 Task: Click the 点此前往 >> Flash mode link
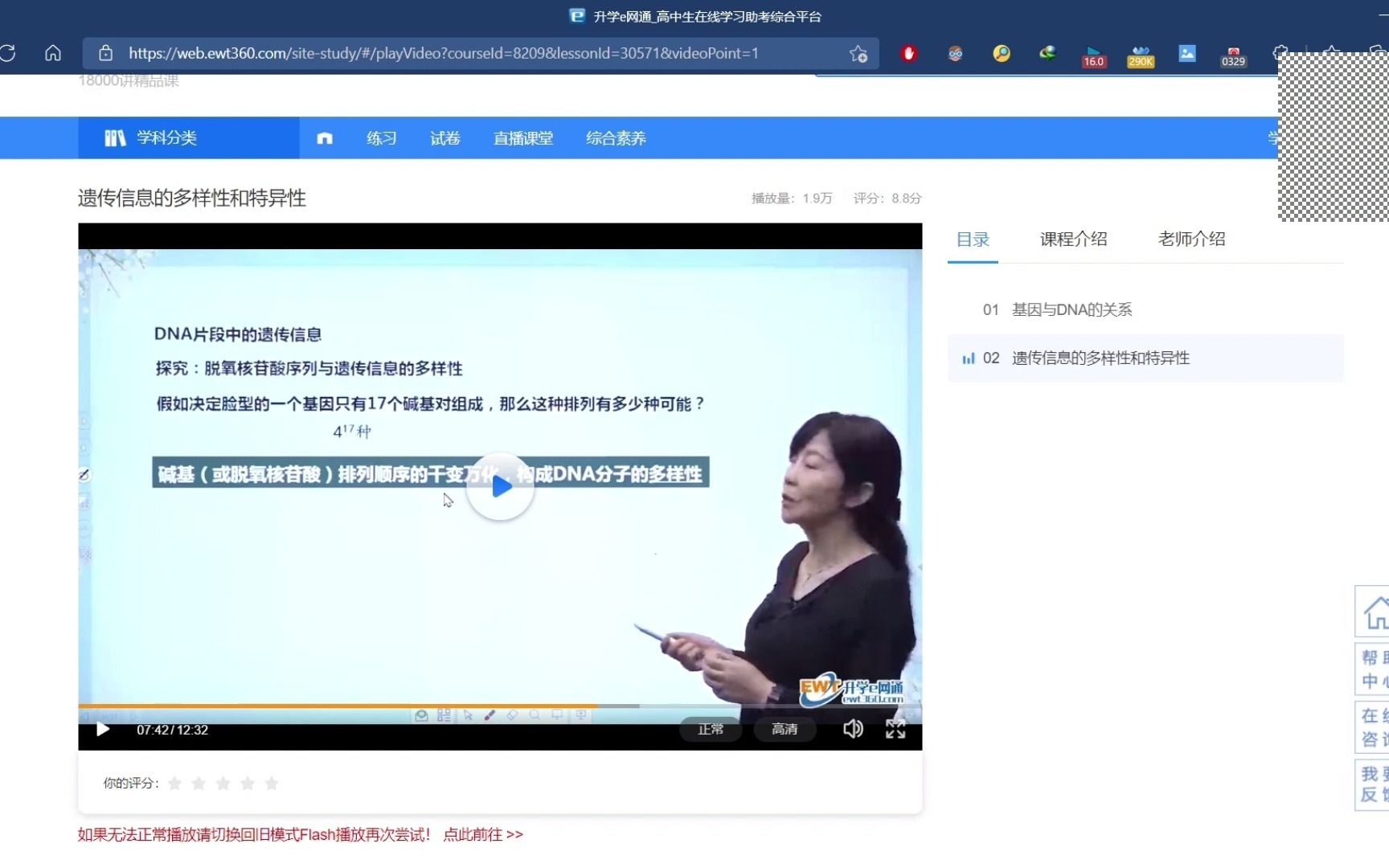click(483, 834)
